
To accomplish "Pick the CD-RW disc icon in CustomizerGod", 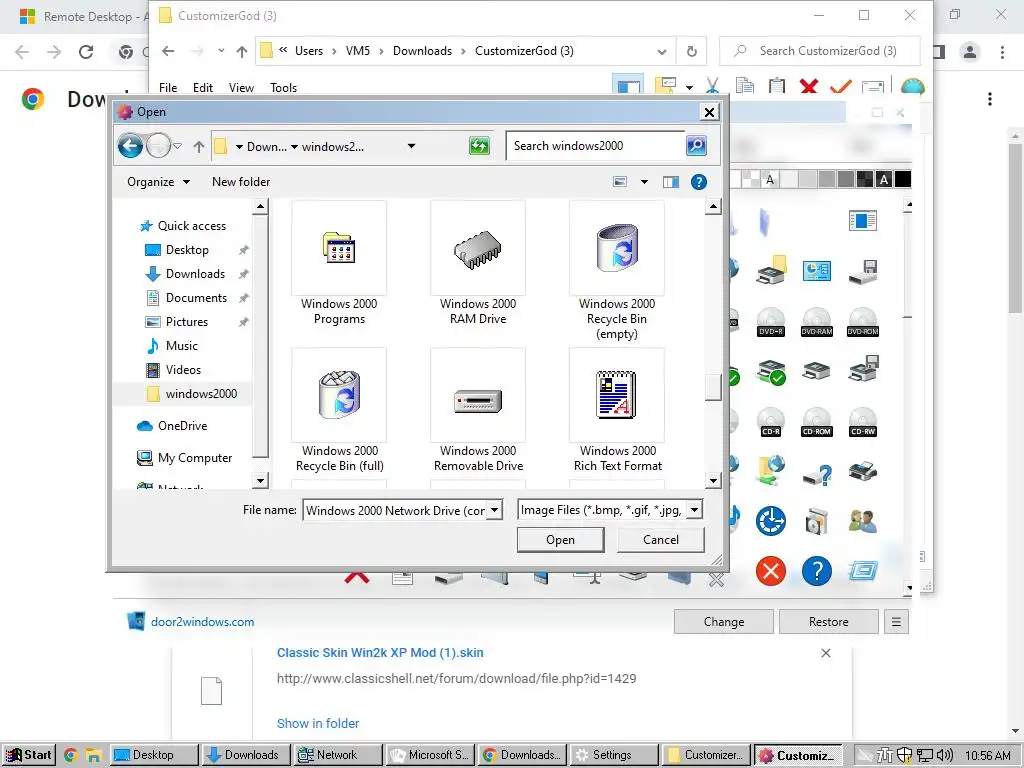I will click(x=863, y=422).
